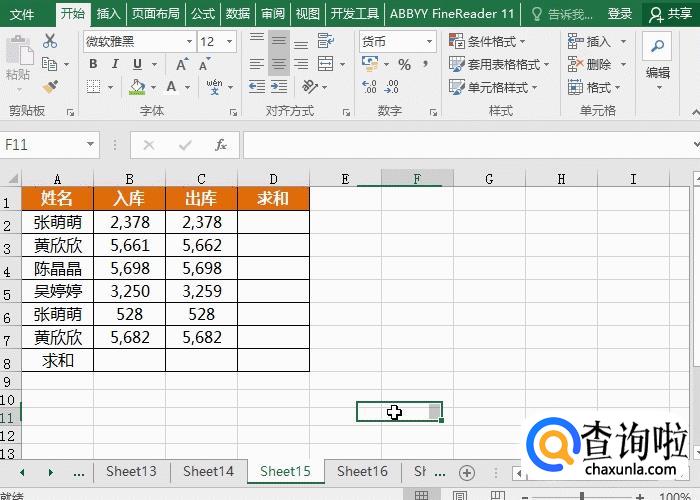Apply accounting number format icon
Screen dimensions: 700x500
point(370,64)
